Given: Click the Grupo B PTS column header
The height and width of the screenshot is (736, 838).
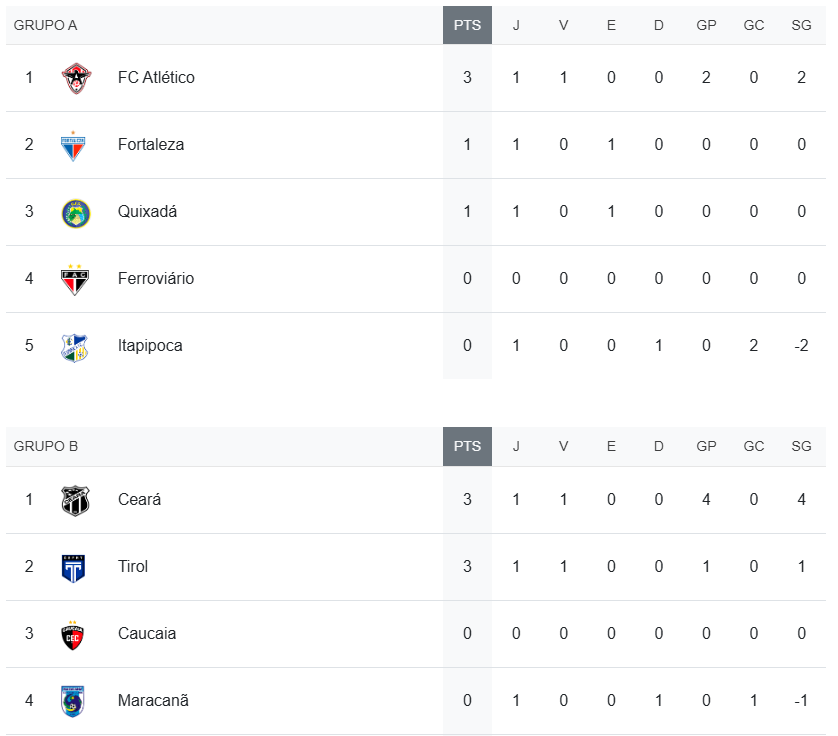Looking at the screenshot, I should click(x=467, y=446).
